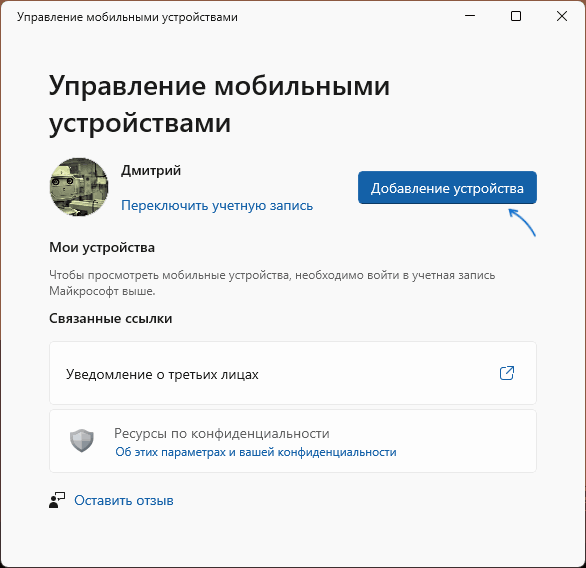Screen dimensions: 586x568
Task: Click the Дмитрий profile avatar picture
Action: (79, 187)
